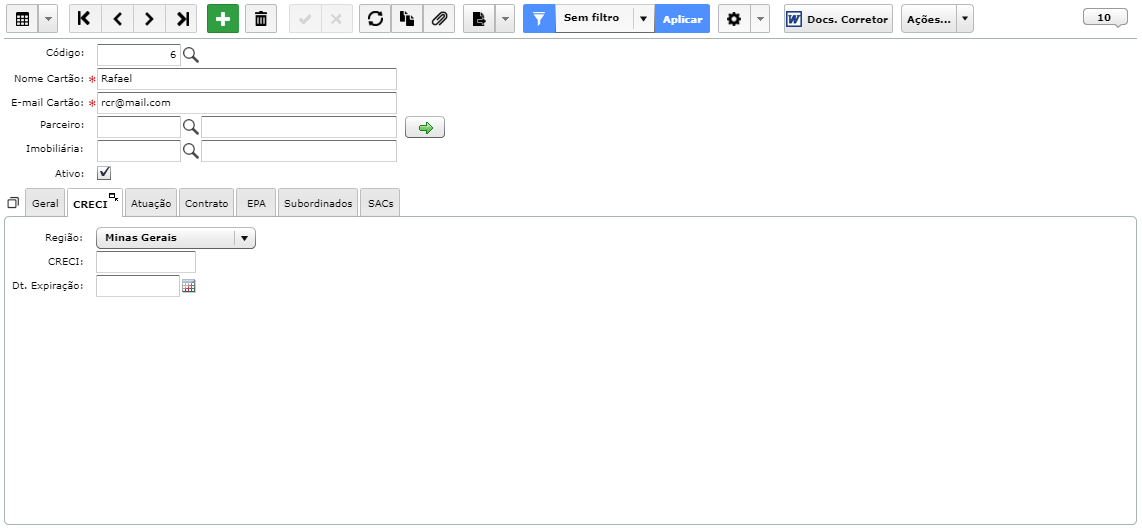Click the Imobiliária code input field
The image size is (1142, 528).
click(138, 151)
